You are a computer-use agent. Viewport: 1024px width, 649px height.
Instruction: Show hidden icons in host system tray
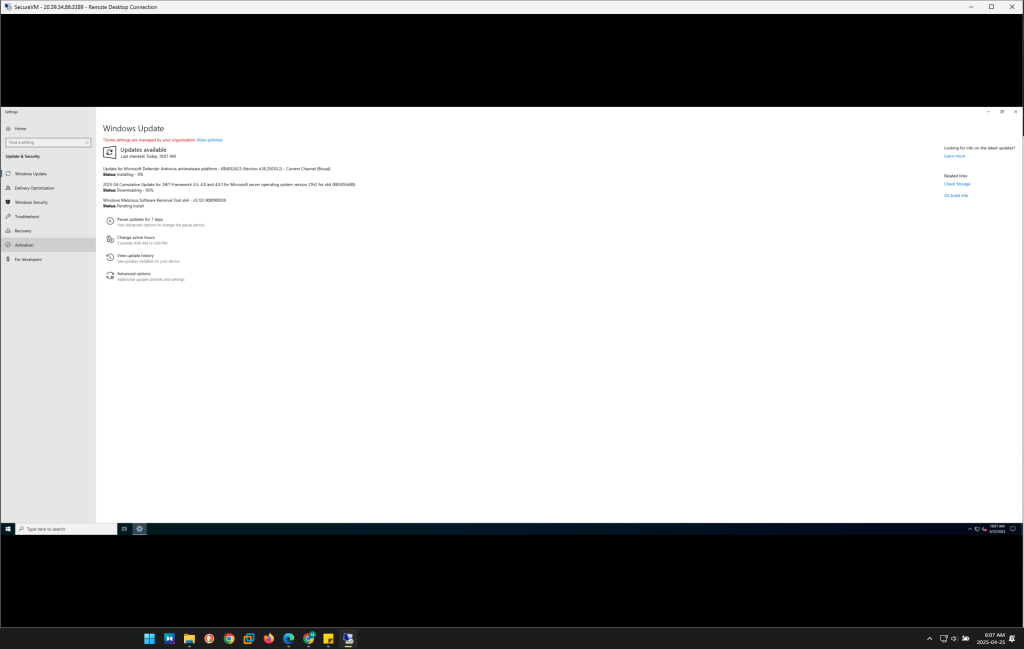pyautogui.click(x=929, y=639)
